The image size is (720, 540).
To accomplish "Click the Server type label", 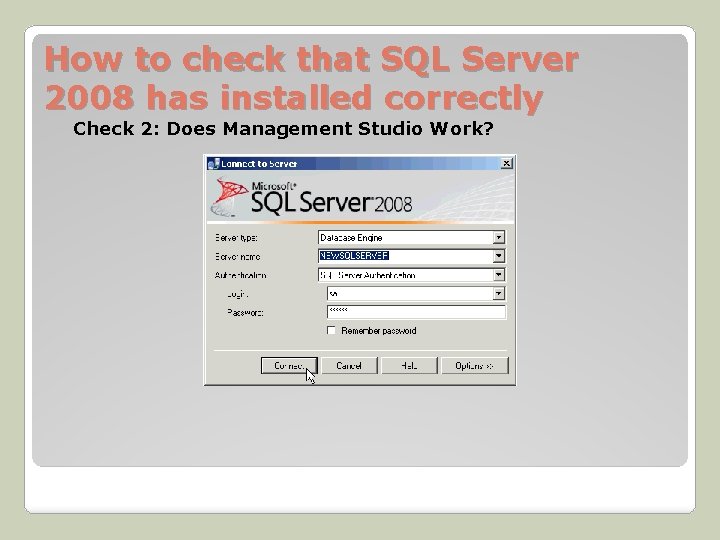I will coord(236,238).
